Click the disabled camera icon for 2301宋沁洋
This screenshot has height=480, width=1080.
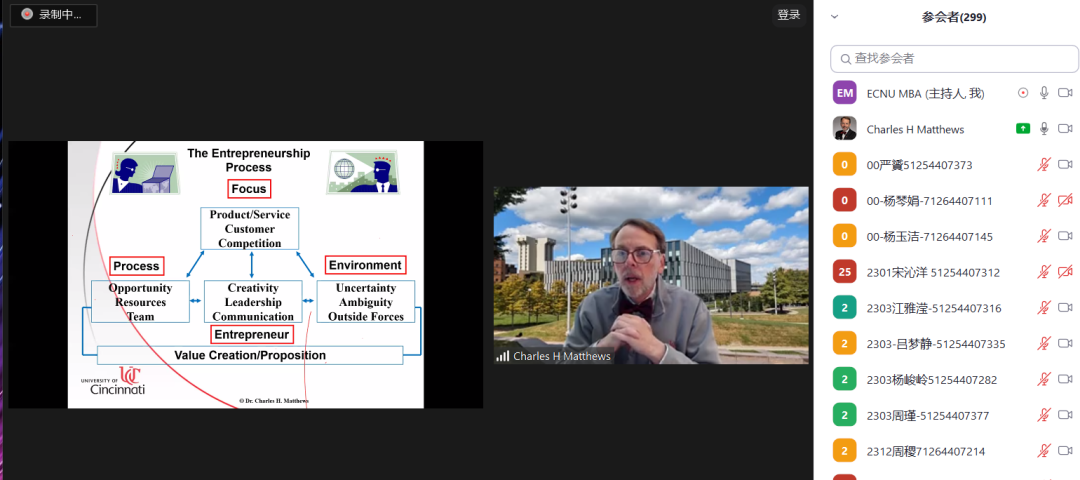pos(1065,272)
